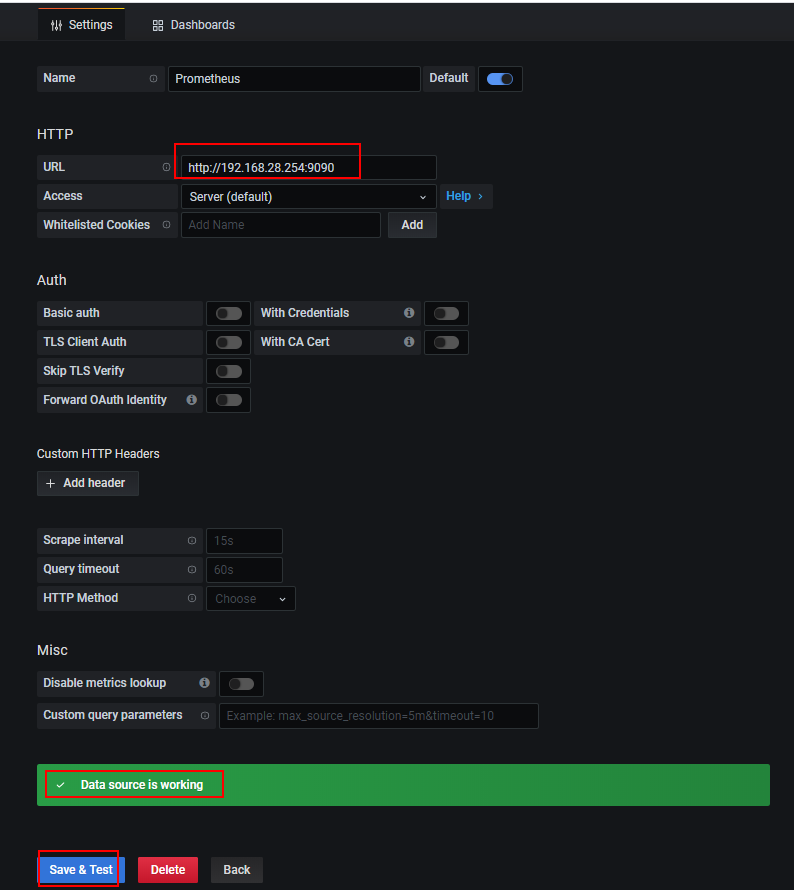Click the URL field info icon
The height and width of the screenshot is (890, 794).
click(x=166, y=167)
